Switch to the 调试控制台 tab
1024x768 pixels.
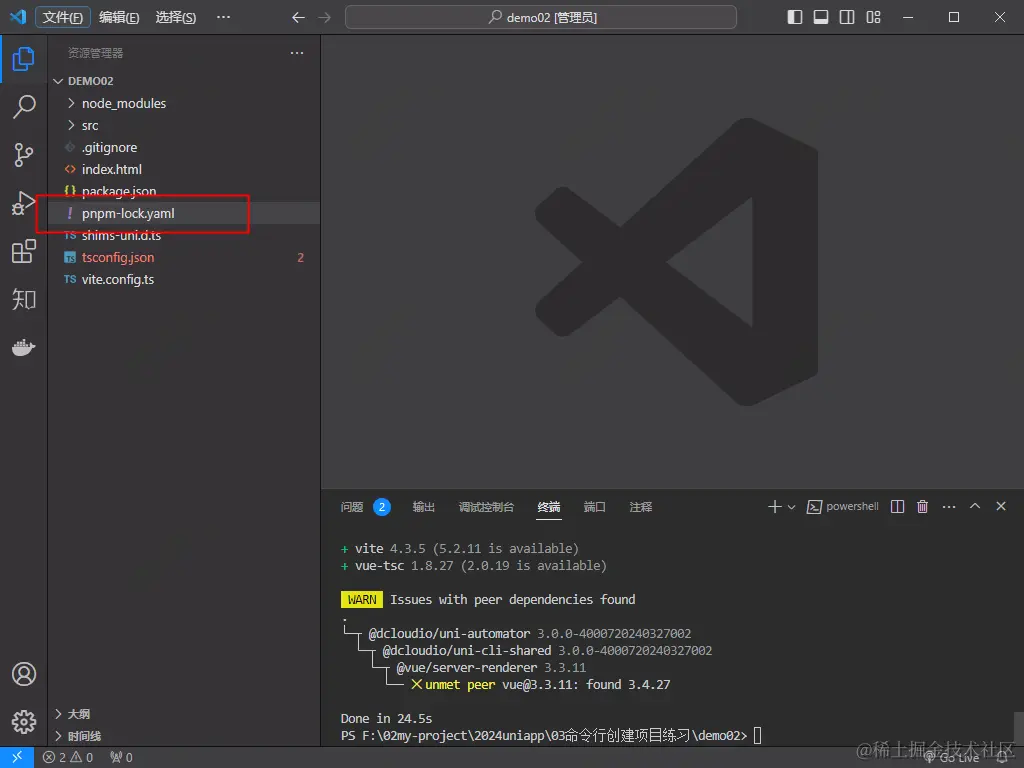(x=486, y=507)
